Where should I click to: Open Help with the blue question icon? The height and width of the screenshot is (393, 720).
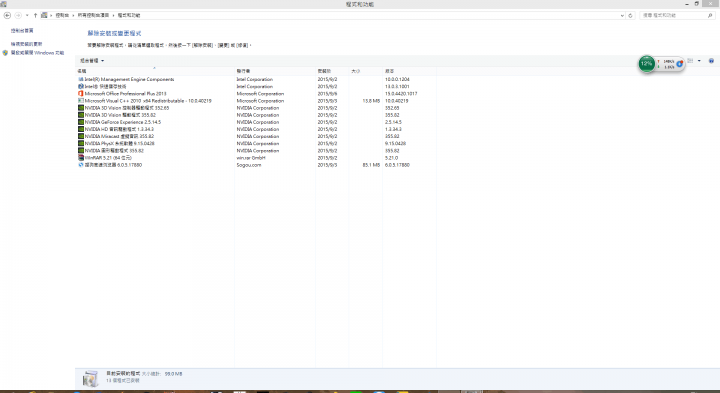click(x=711, y=61)
